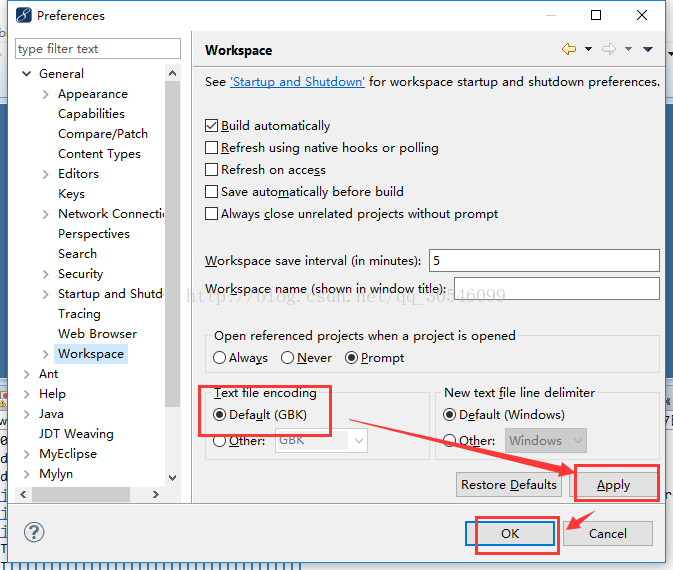This screenshot has height=570, width=673.
Task: Click the workspace name input field
Action: click(557, 288)
